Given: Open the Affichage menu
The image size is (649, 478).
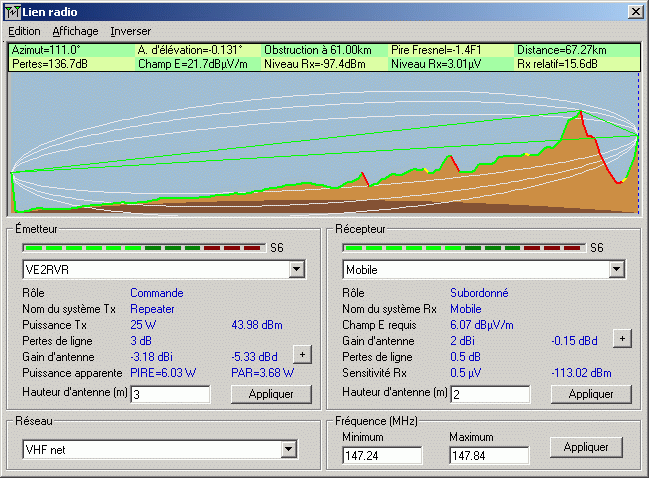Looking at the screenshot, I should click(x=75, y=31).
